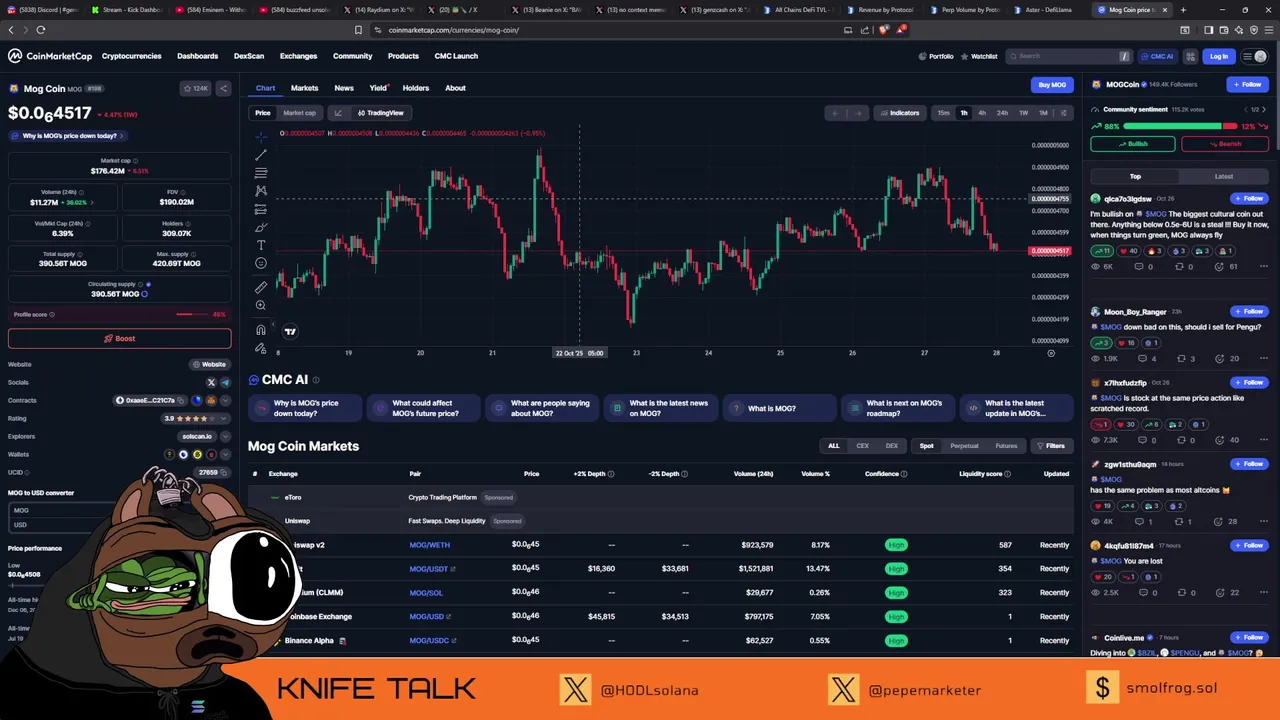Open the Cryptocurrencies nav menu
Screen dimensions: 1280x720
(x=131, y=56)
